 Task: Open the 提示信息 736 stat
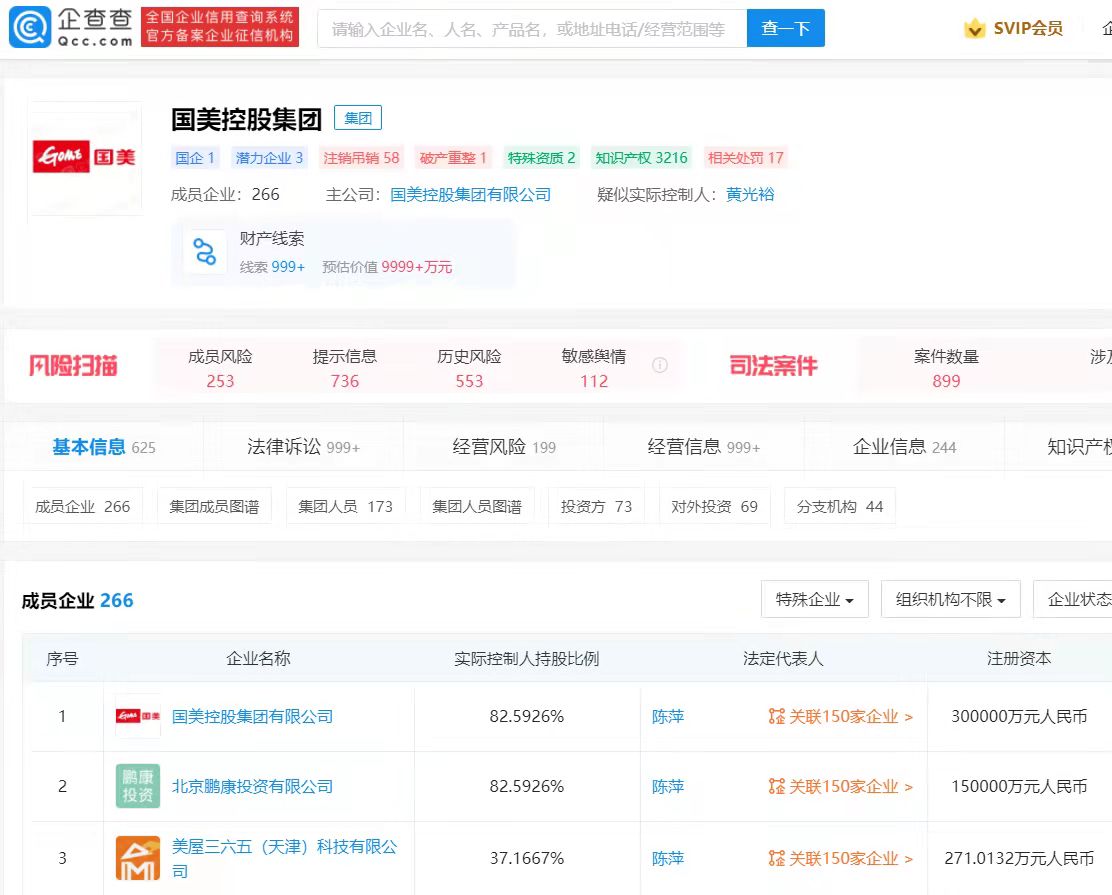pyautogui.click(x=345, y=368)
